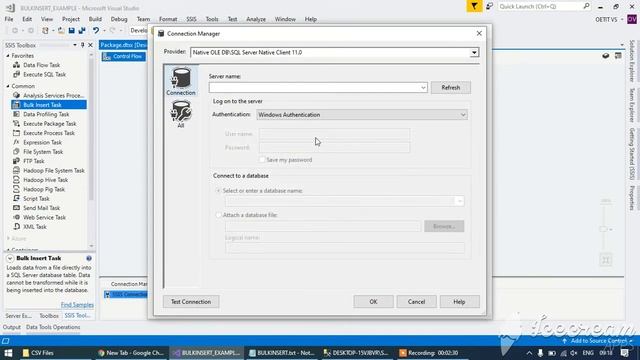
Task: Open the Provider dropdown
Action: click(x=474, y=52)
